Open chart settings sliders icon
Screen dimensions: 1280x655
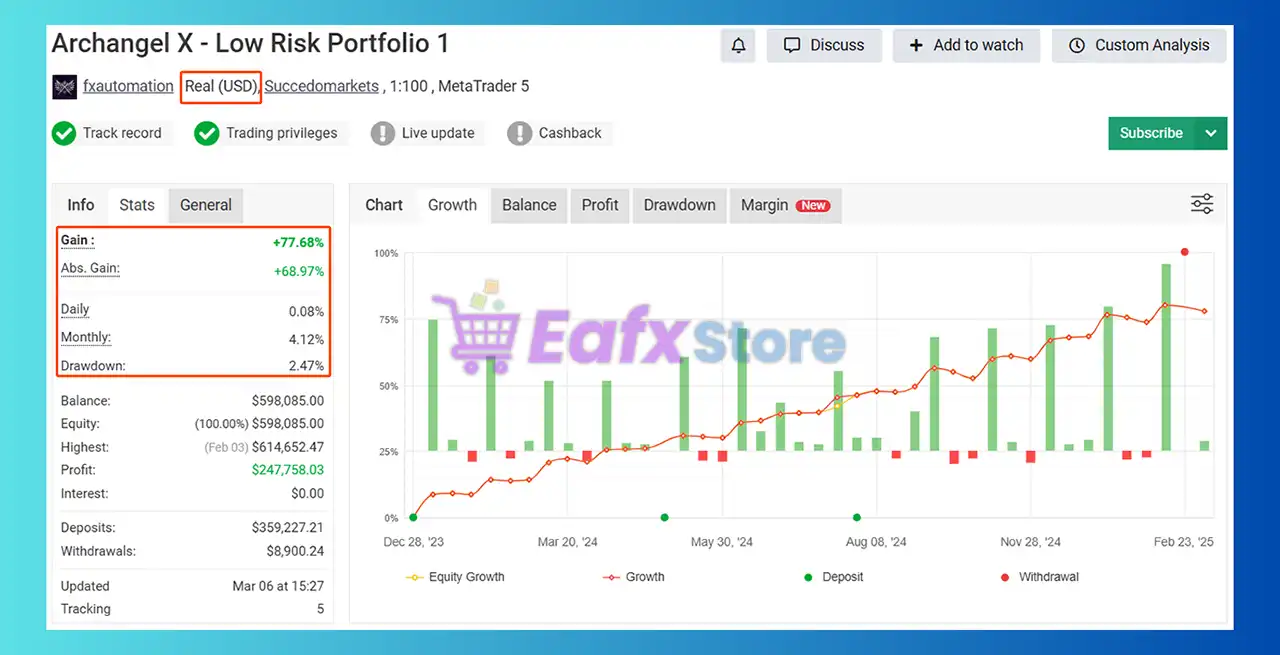1201,204
